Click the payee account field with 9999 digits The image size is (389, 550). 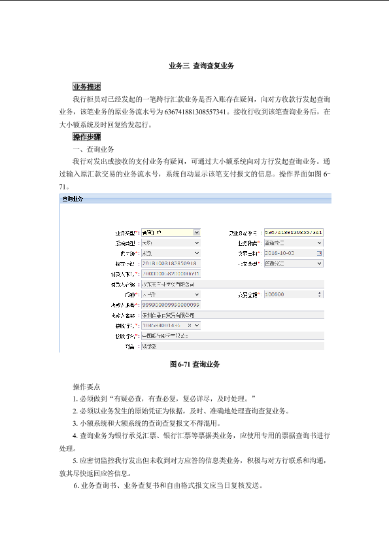(171, 305)
